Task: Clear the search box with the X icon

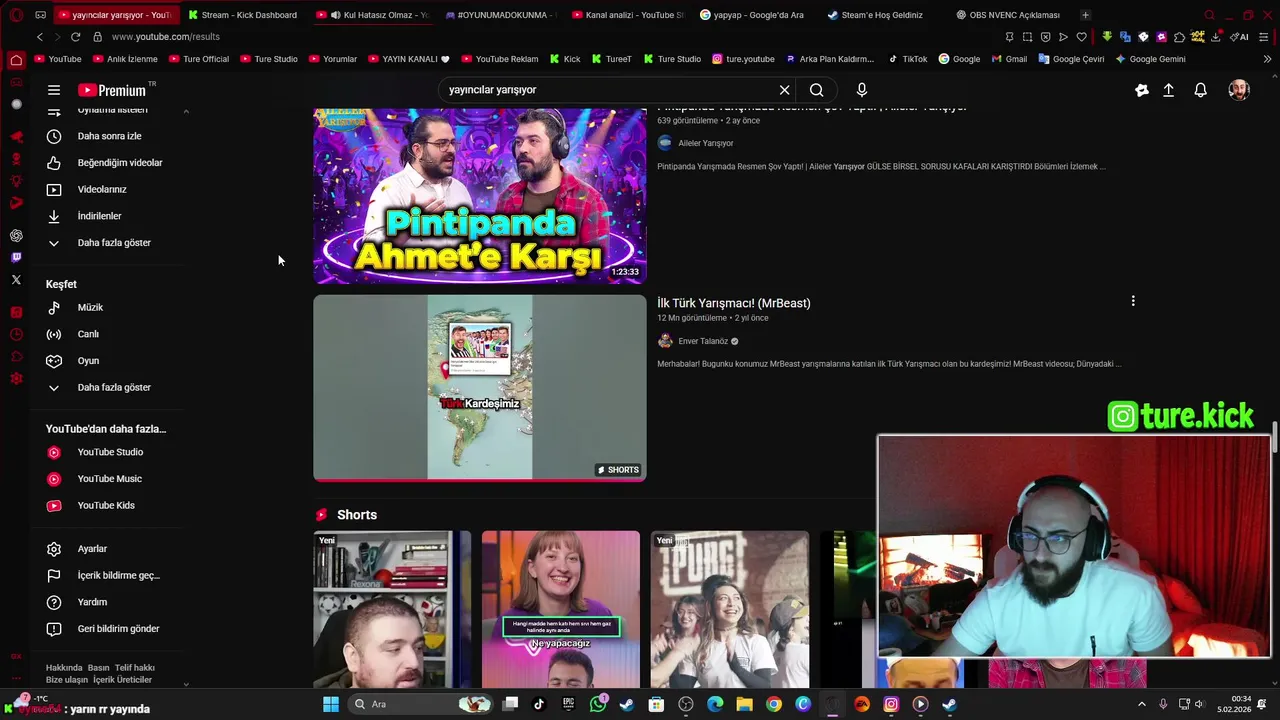Action: tap(784, 90)
